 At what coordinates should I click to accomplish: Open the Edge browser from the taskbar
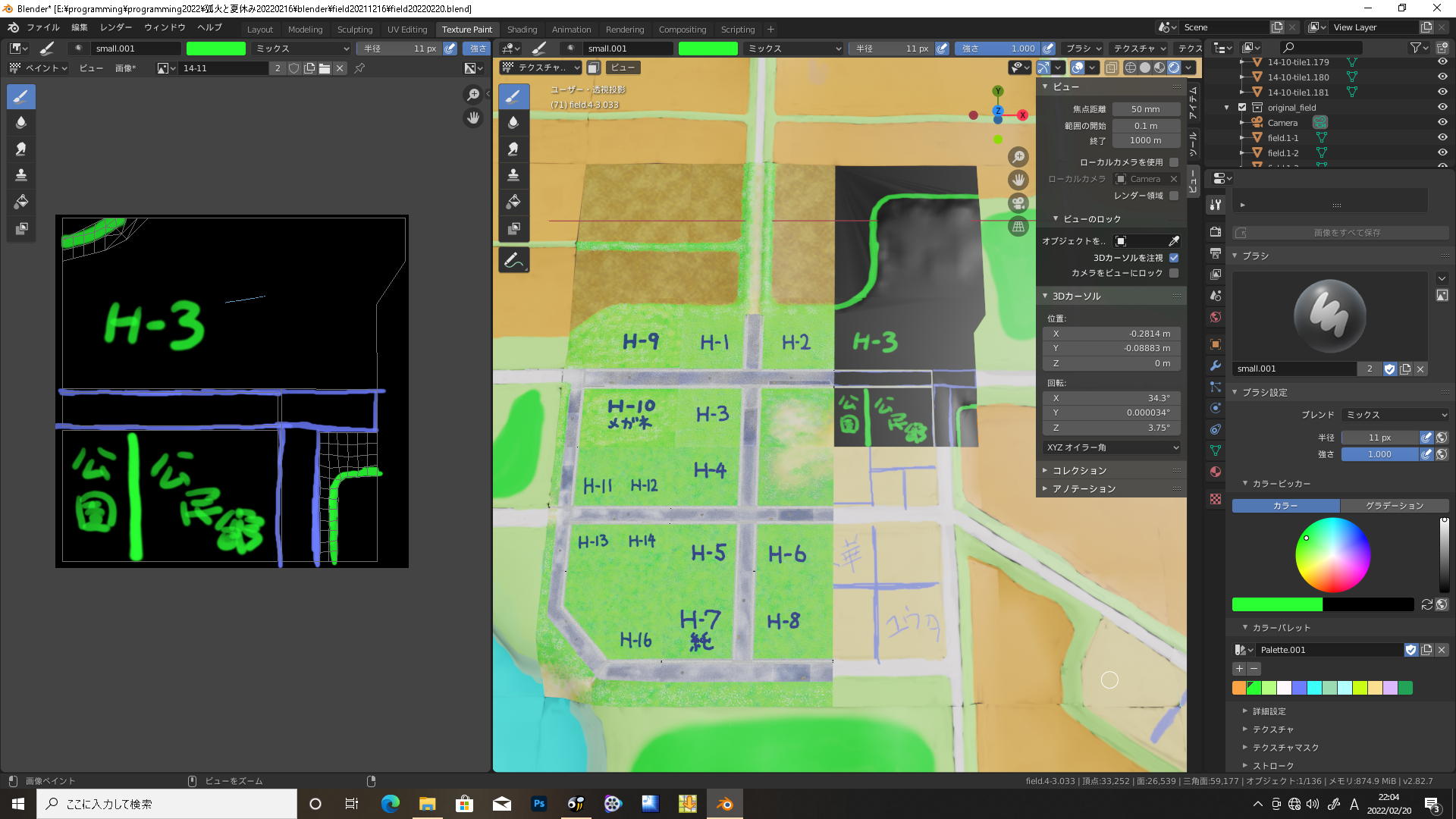391,804
